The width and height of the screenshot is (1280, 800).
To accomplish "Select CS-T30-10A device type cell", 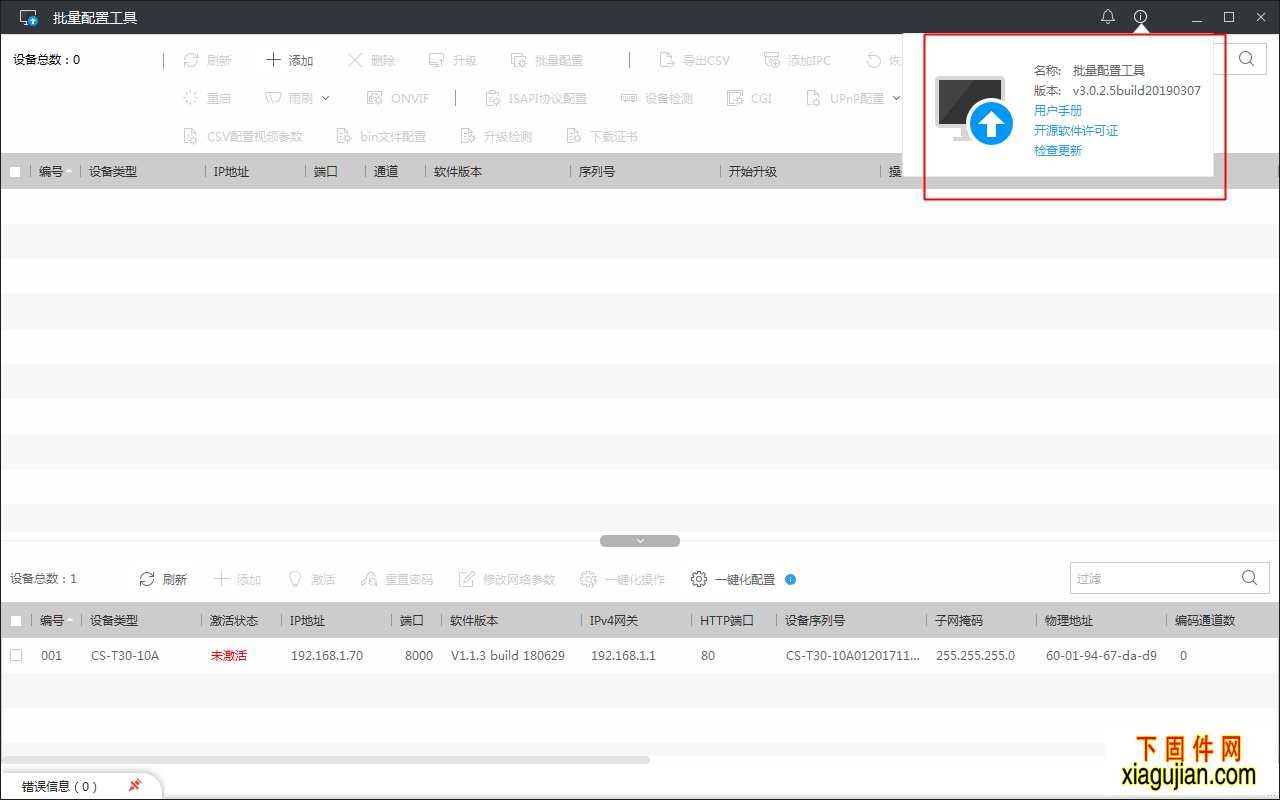I will [125, 656].
